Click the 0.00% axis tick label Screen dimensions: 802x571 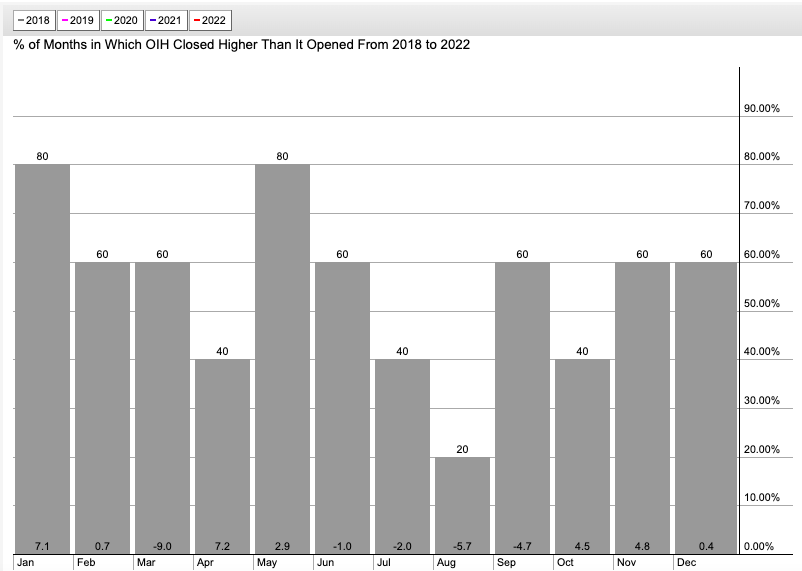(x=759, y=546)
